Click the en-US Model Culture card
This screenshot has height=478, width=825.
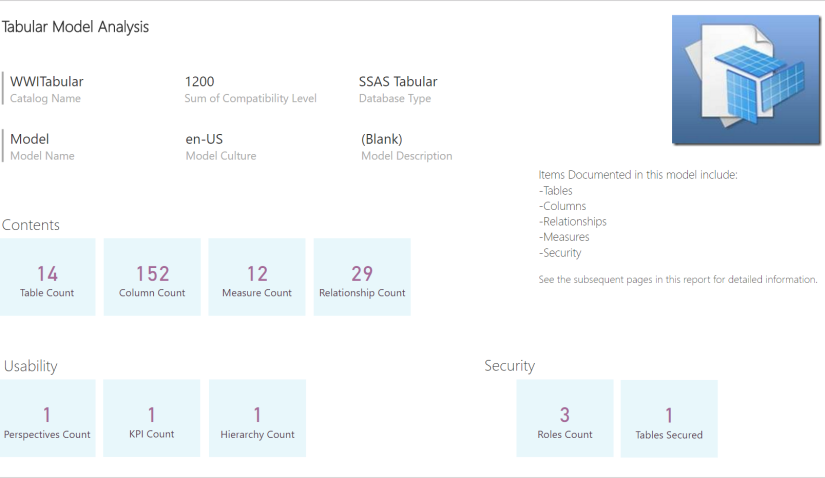220,146
